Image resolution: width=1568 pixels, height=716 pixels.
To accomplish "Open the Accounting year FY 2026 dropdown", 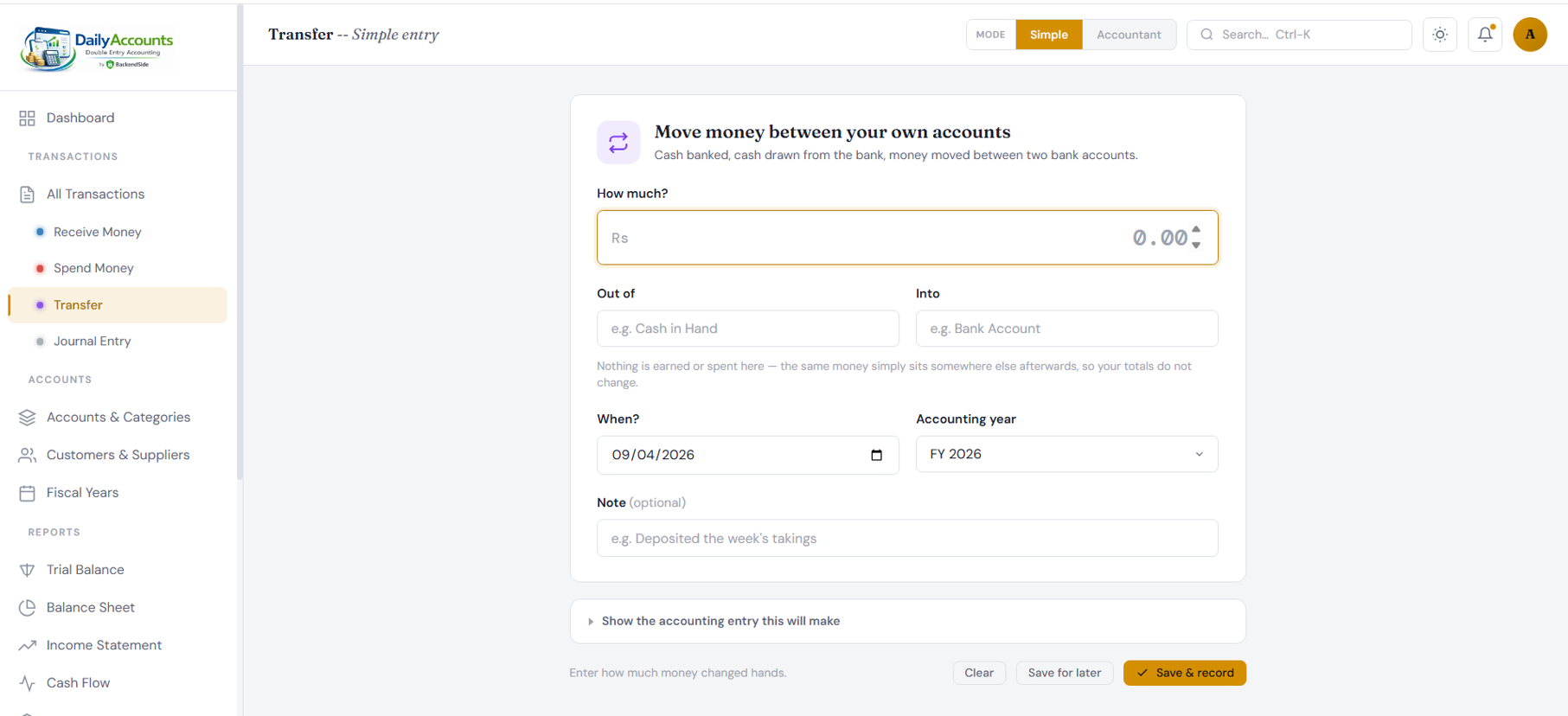I will tap(1066, 454).
